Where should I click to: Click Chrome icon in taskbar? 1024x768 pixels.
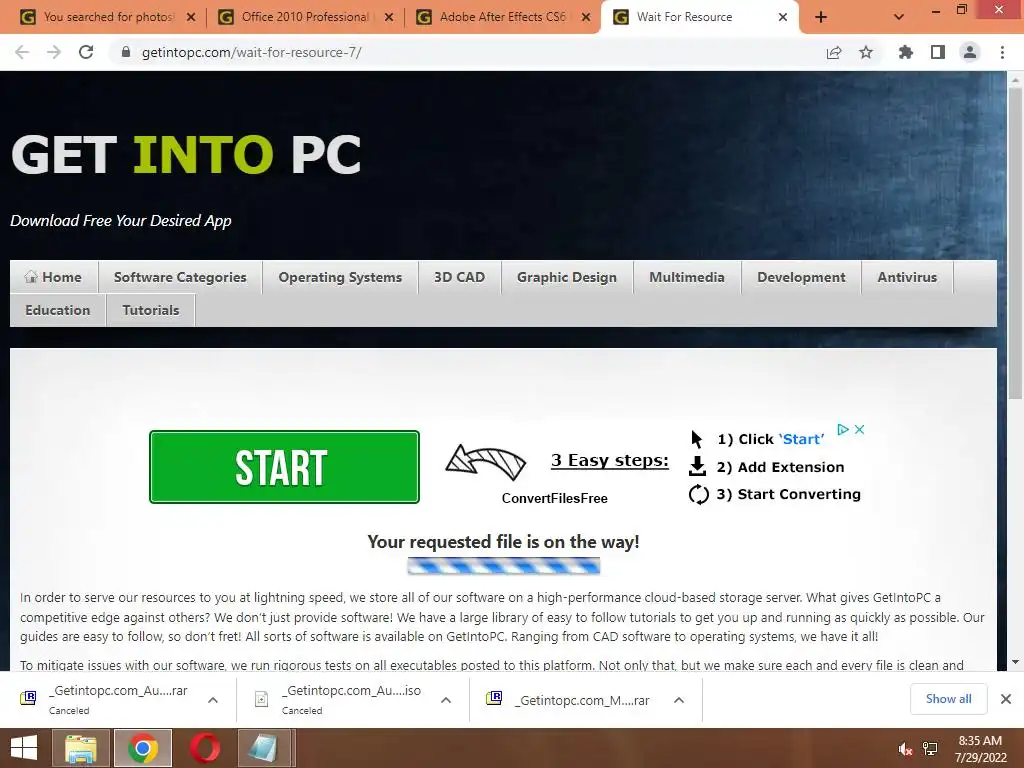click(142, 748)
